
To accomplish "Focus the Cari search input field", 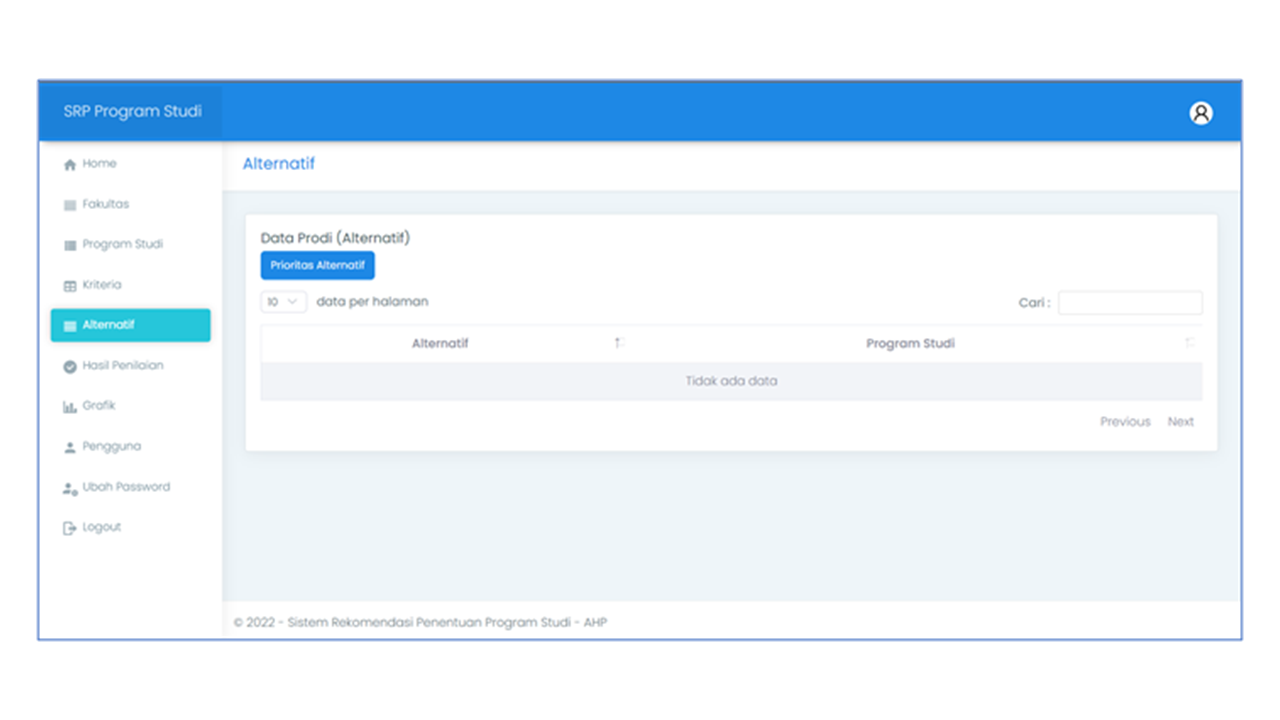I will (x=1130, y=303).
